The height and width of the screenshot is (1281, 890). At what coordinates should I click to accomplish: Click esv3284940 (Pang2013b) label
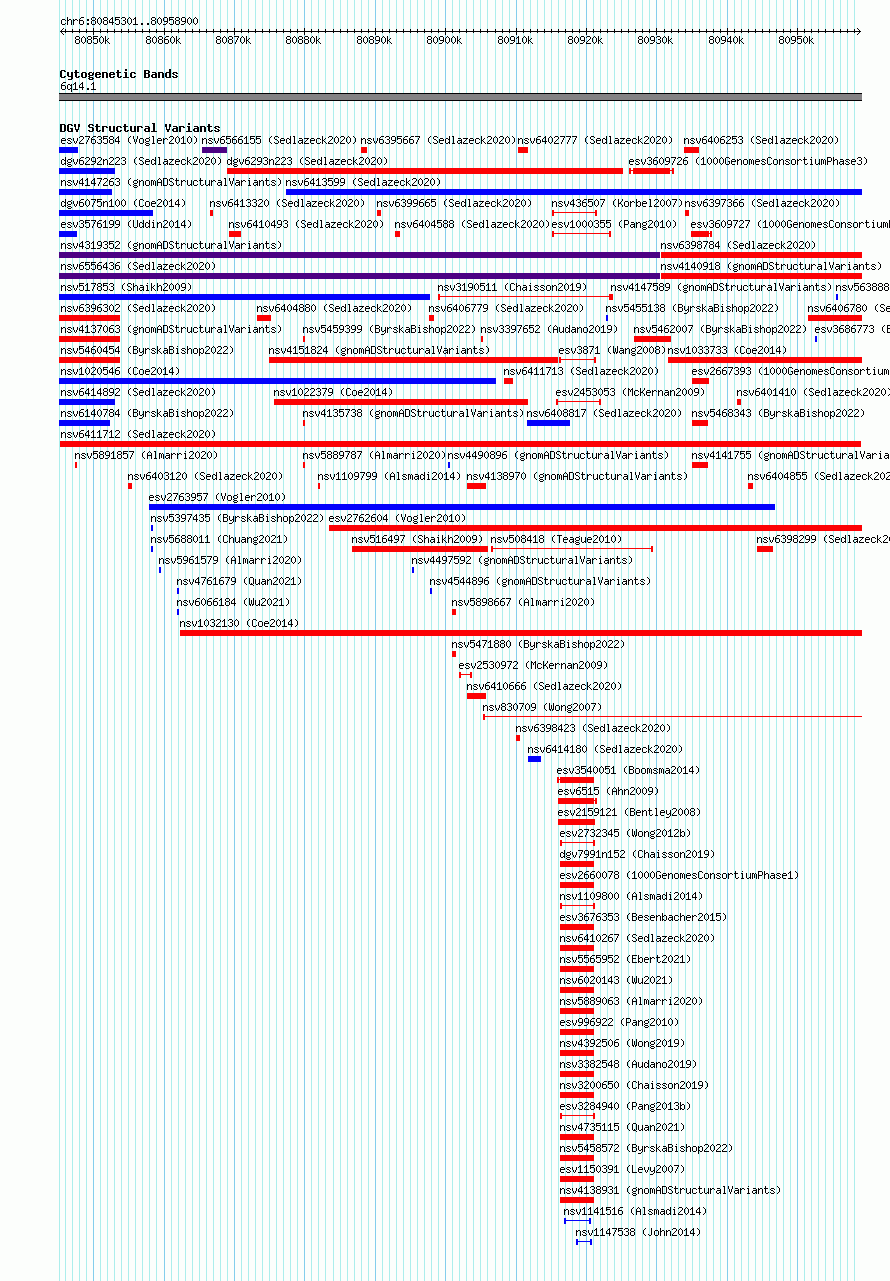(626, 1106)
